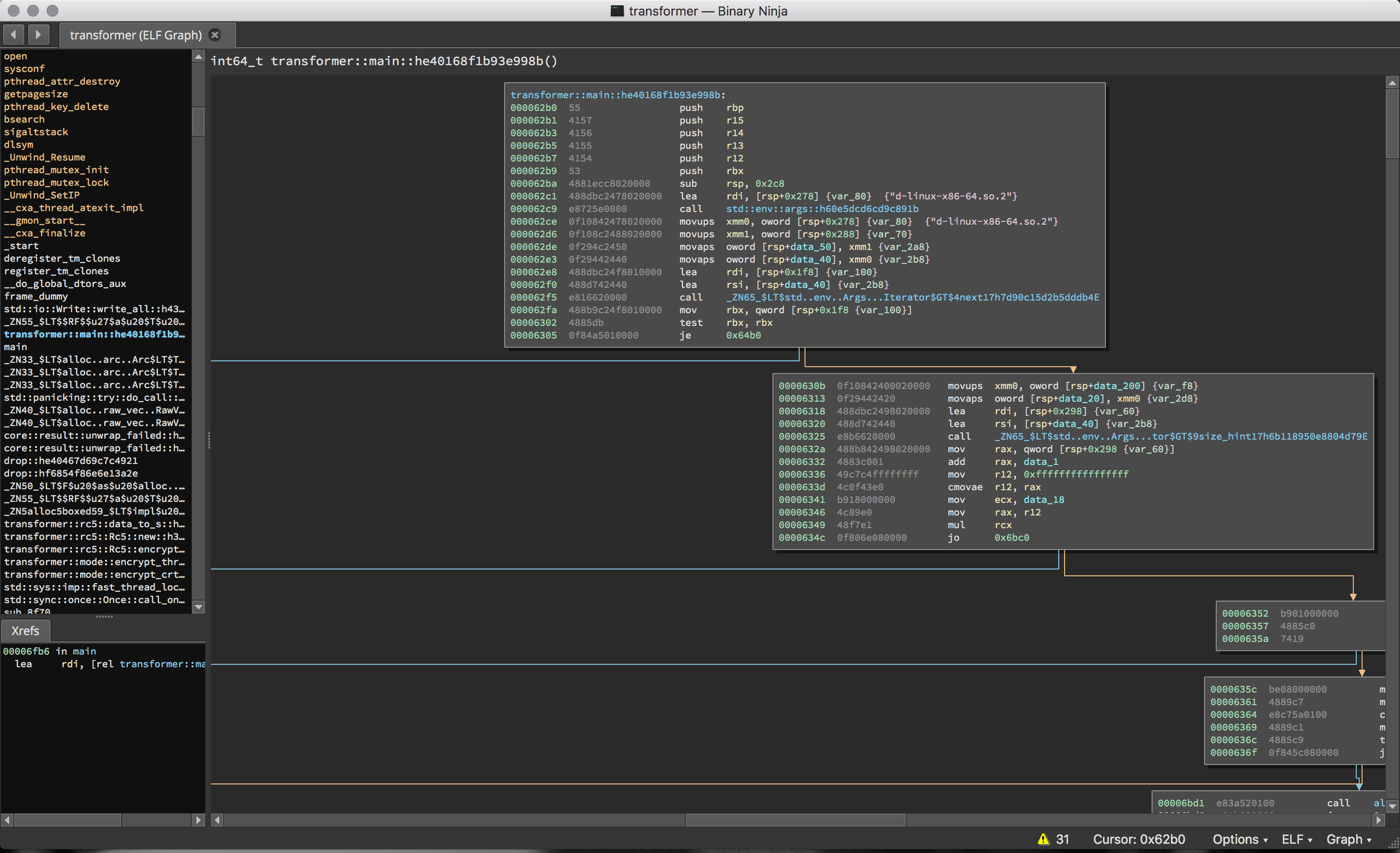Click the back navigation arrow
Viewport: 1400px width, 853px height.
point(14,35)
